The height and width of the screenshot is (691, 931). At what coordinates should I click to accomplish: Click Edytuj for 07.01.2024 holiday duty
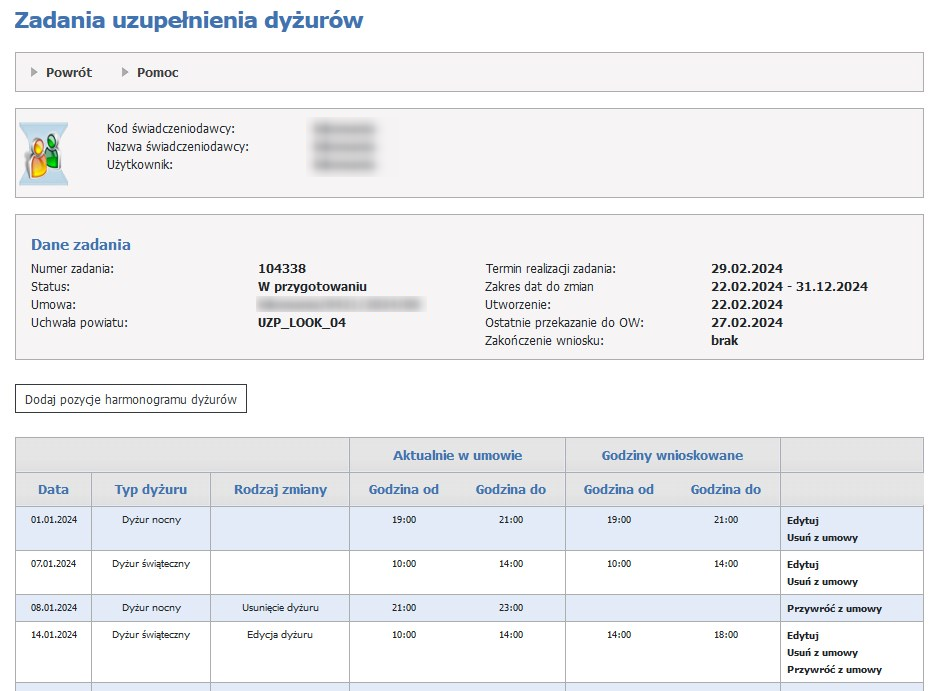point(802,565)
